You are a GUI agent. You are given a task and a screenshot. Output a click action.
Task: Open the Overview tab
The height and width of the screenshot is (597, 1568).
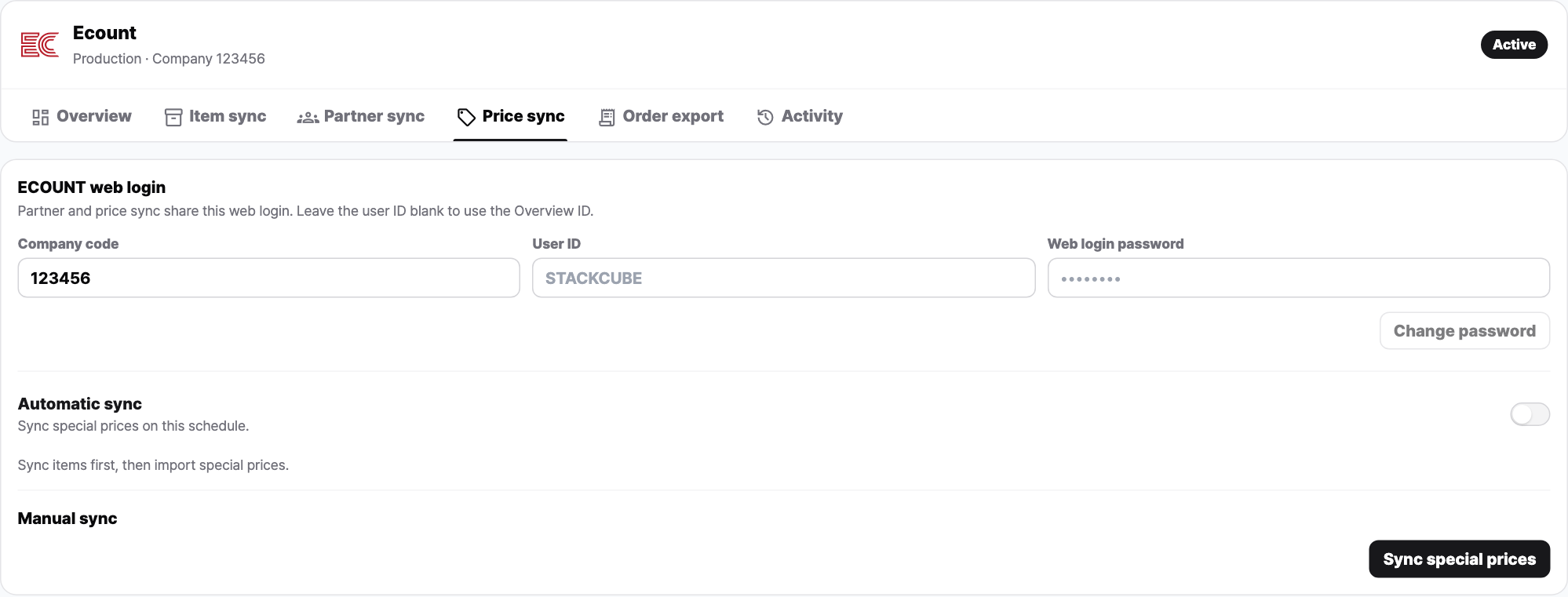click(82, 116)
